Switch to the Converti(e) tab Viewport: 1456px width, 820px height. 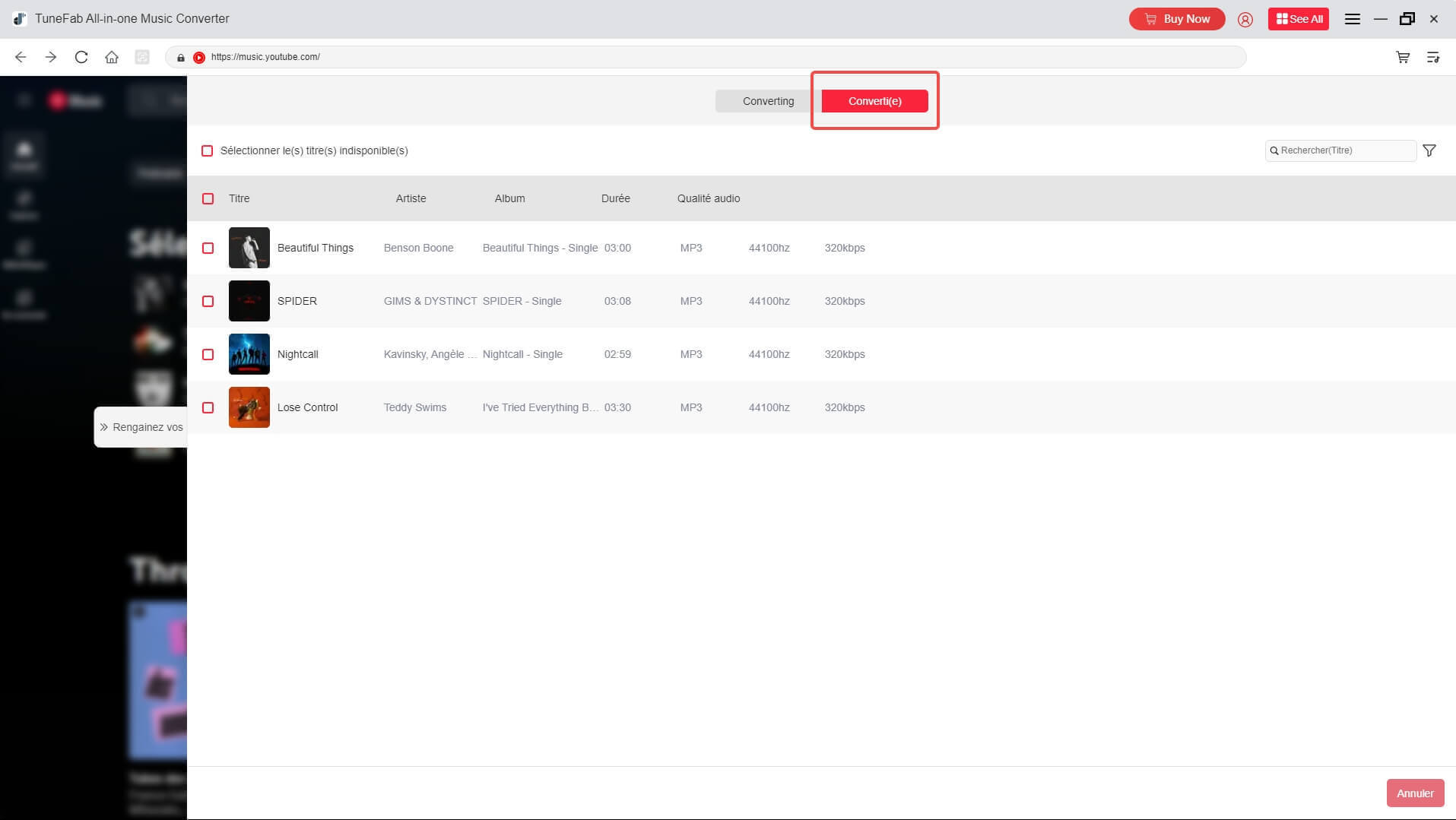874,101
